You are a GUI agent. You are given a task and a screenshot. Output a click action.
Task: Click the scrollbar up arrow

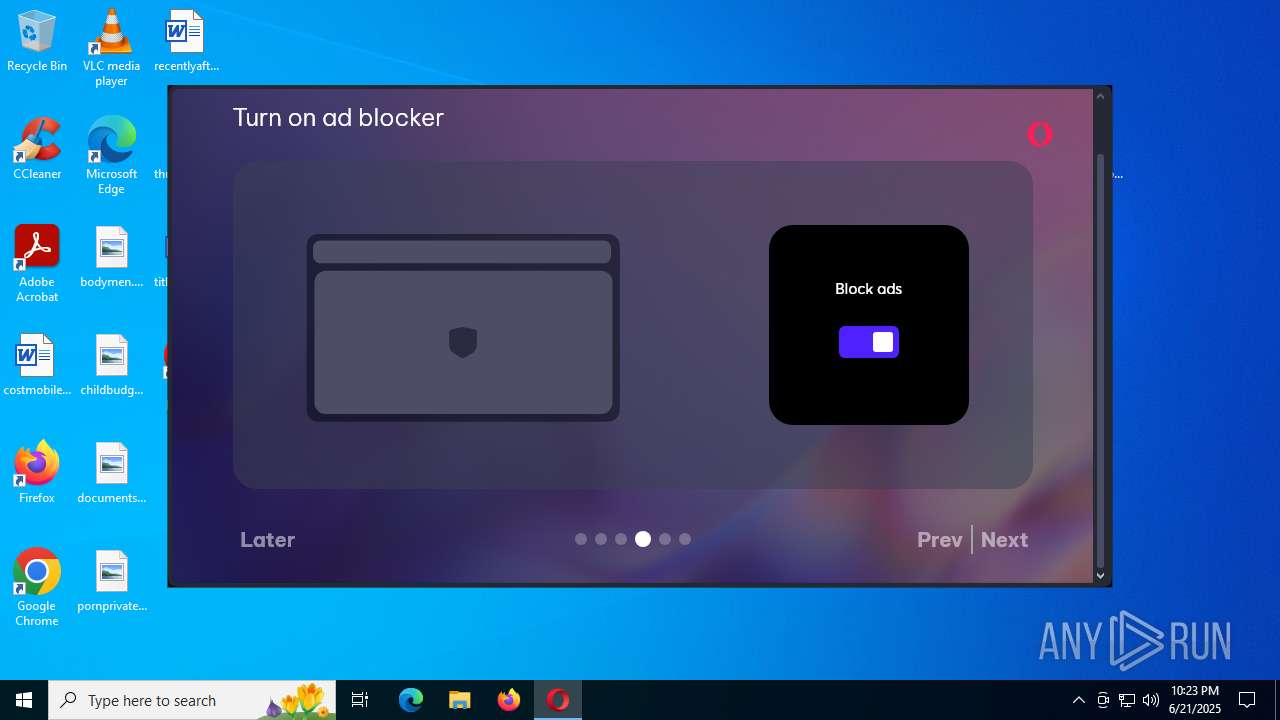1101,96
